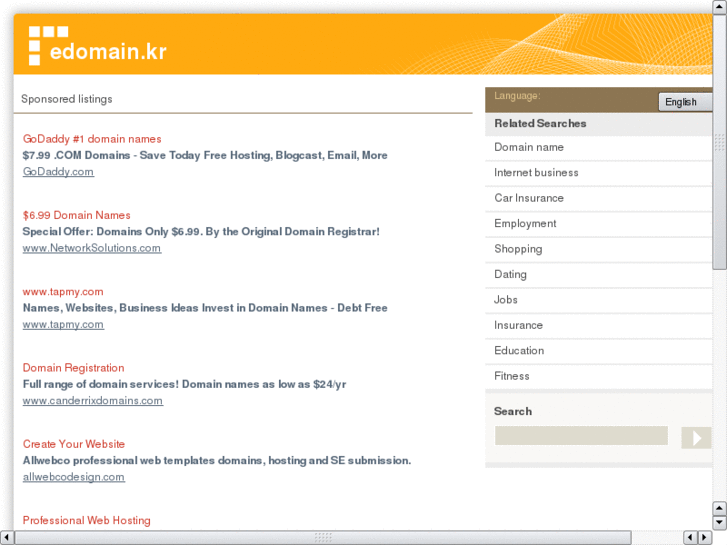Open the Professional Web Hosting listing
The width and height of the screenshot is (727, 545).
[x=87, y=520]
